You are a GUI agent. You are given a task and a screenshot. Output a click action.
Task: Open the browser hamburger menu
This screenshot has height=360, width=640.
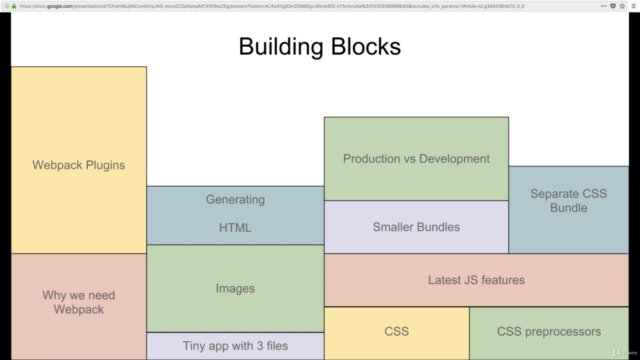[x=633, y=6]
